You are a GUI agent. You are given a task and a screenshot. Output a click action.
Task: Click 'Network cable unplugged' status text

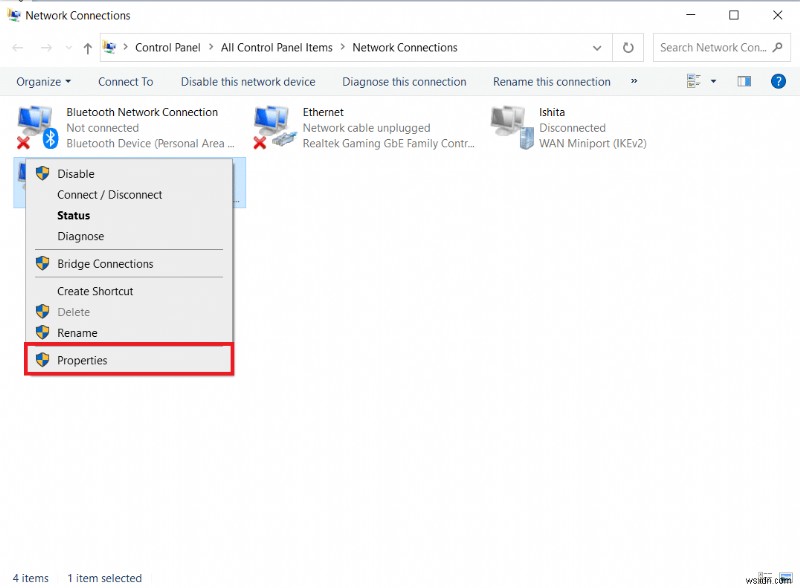pyautogui.click(x=366, y=128)
